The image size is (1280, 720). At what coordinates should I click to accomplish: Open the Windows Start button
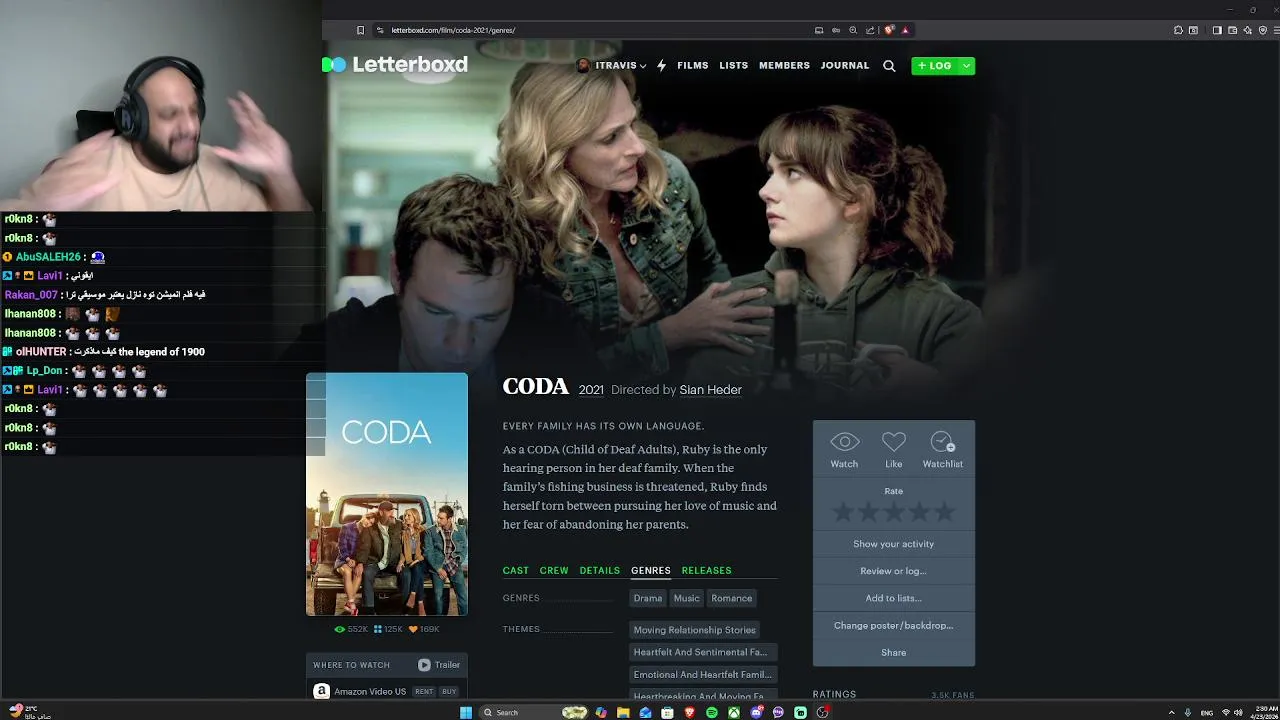click(466, 712)
